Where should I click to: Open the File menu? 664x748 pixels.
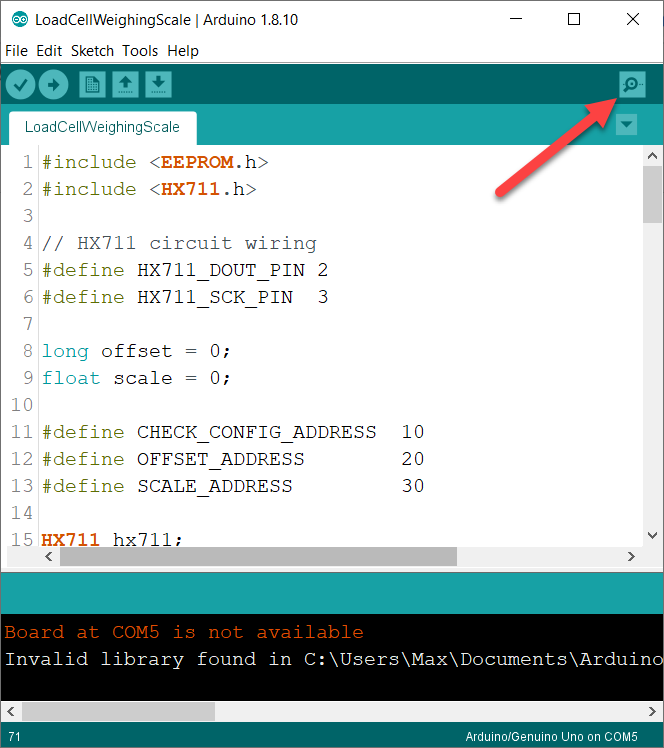coord(16,51)
